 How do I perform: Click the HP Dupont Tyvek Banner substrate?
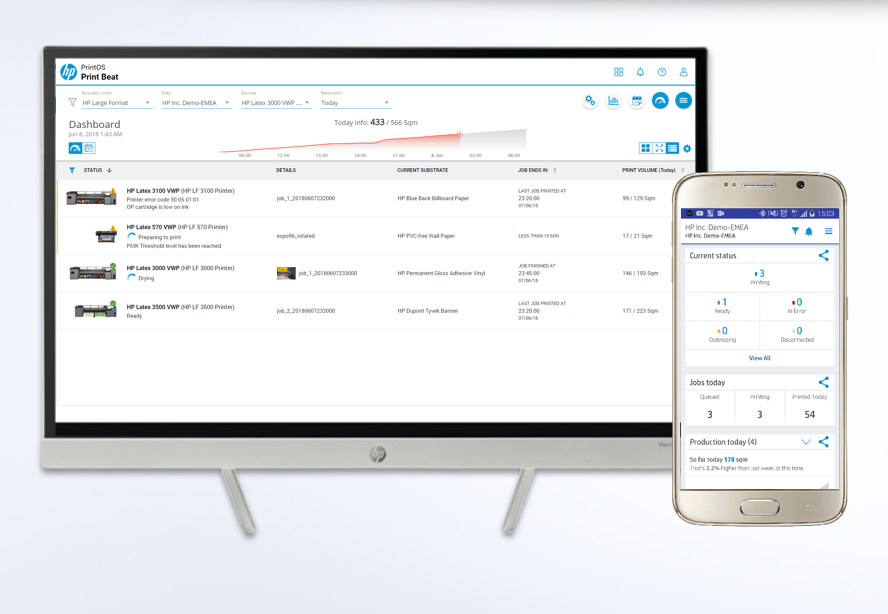coord(428,311)
